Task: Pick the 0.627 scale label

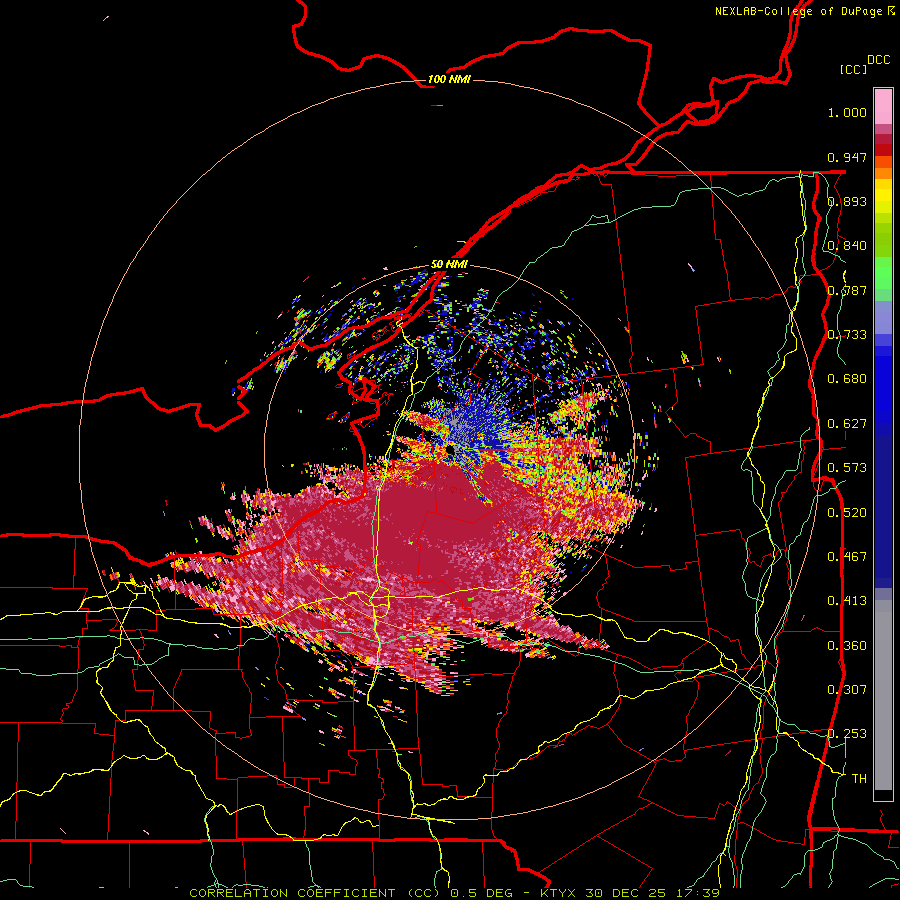Action: coord(847,424)
